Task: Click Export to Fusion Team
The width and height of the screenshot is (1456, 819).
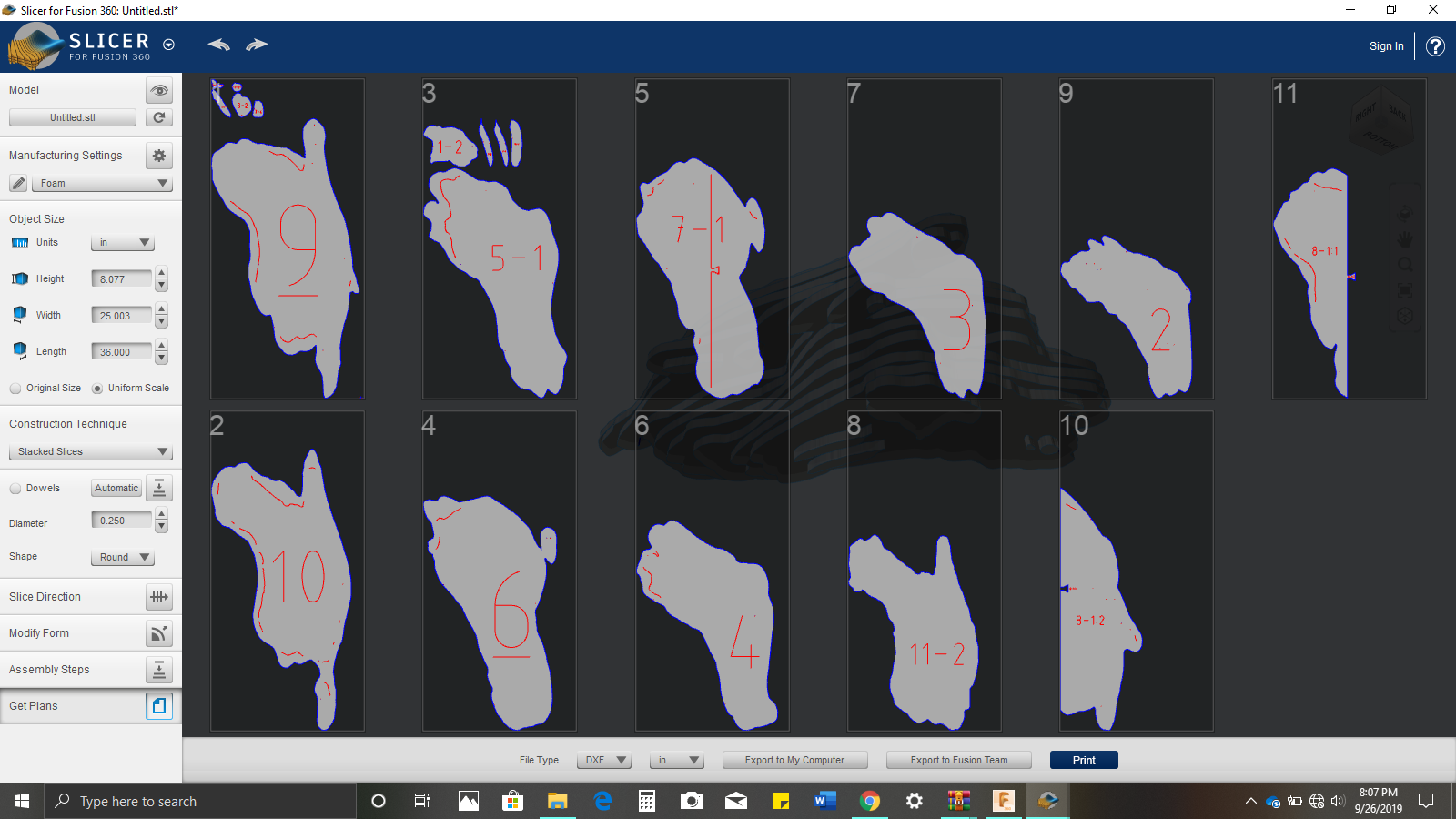Action: pyautogui.click(x=959, y=760)
